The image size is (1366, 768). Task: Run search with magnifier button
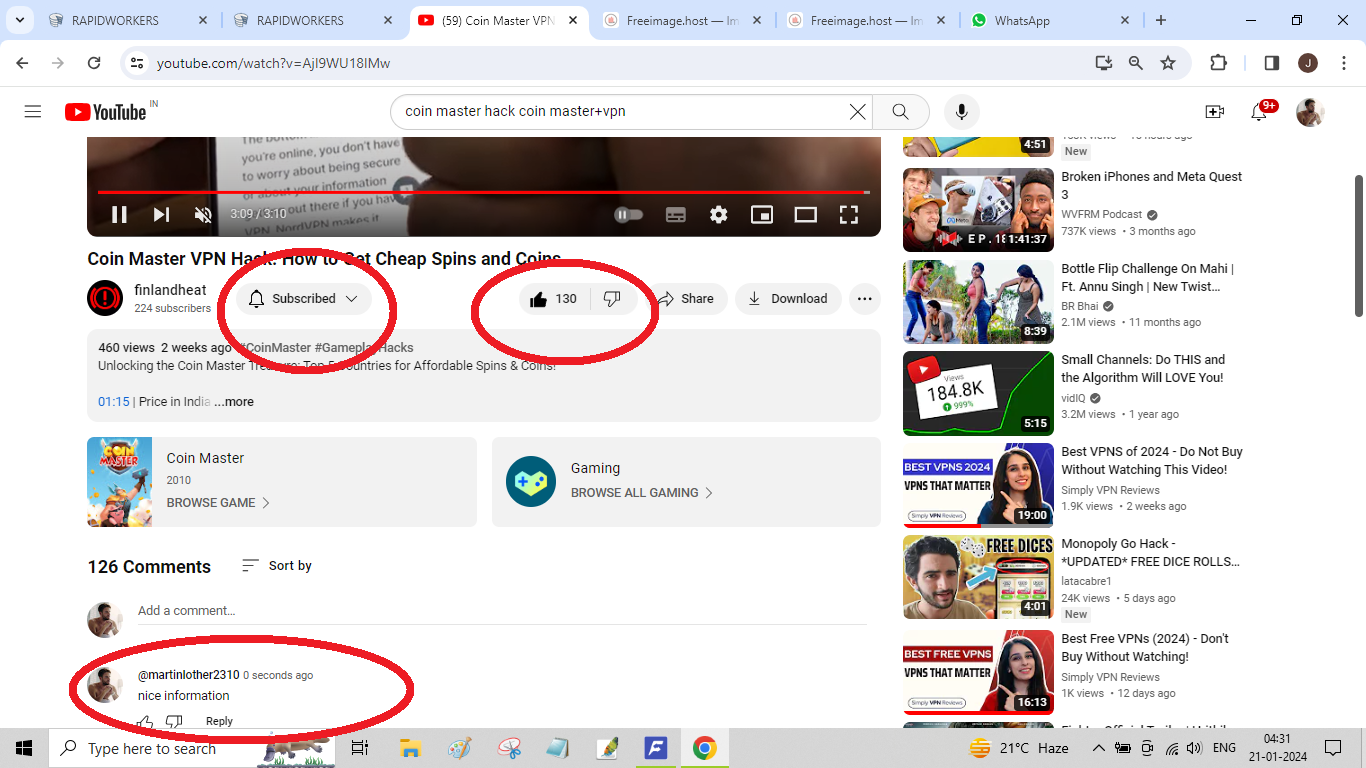tap(900, 112)
